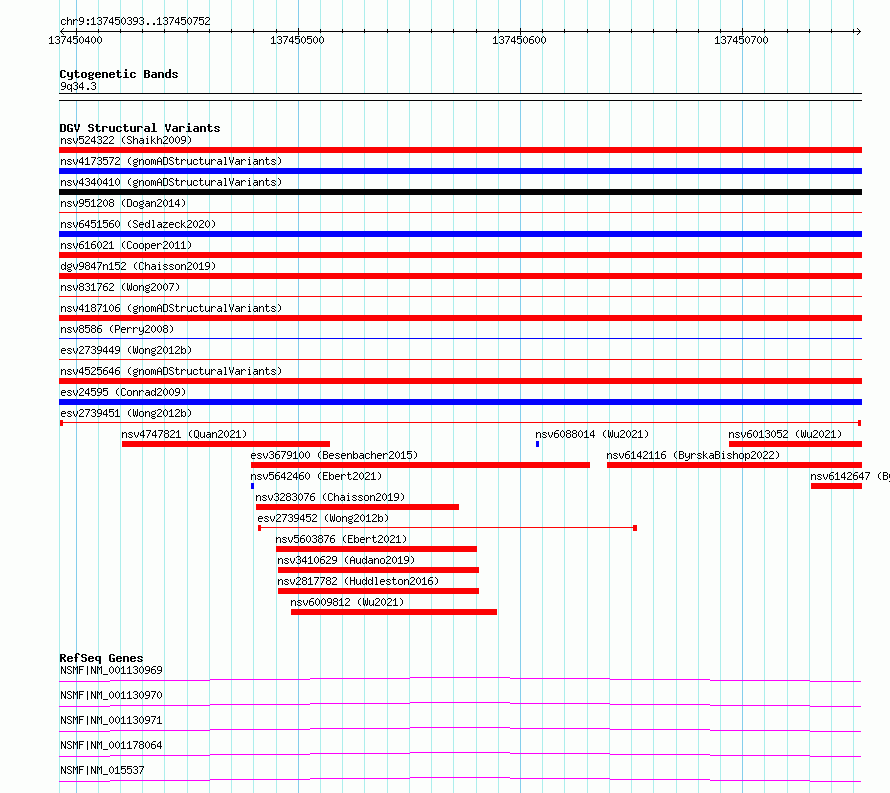Click esv24595 (Conrad2009) label

(123, 392)
